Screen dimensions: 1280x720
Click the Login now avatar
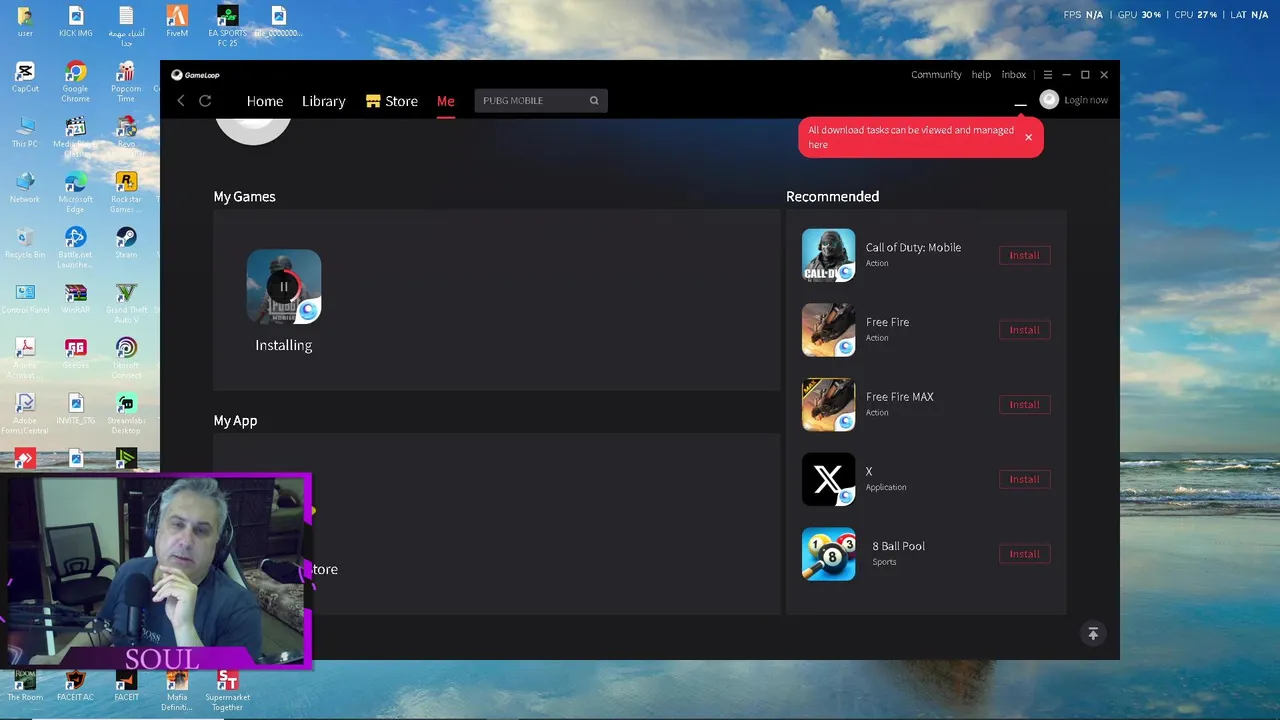pyautogui.click(x=1049, y=99)
